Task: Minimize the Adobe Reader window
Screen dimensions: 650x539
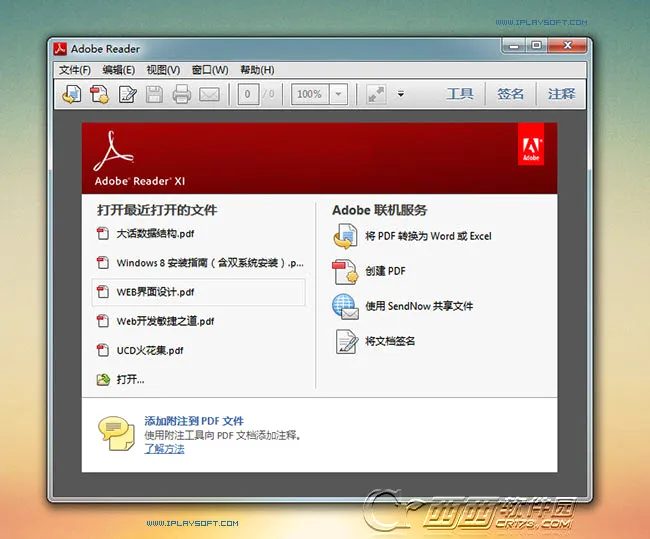Action: click(514, 45)
